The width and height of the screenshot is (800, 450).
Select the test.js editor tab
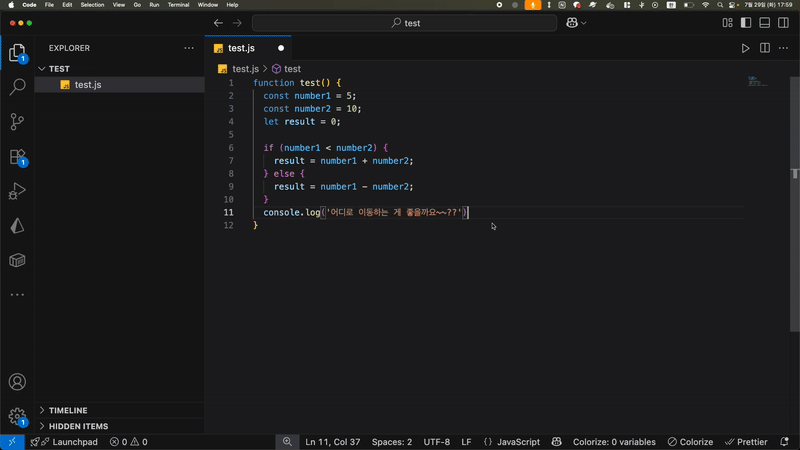point(241,48)
